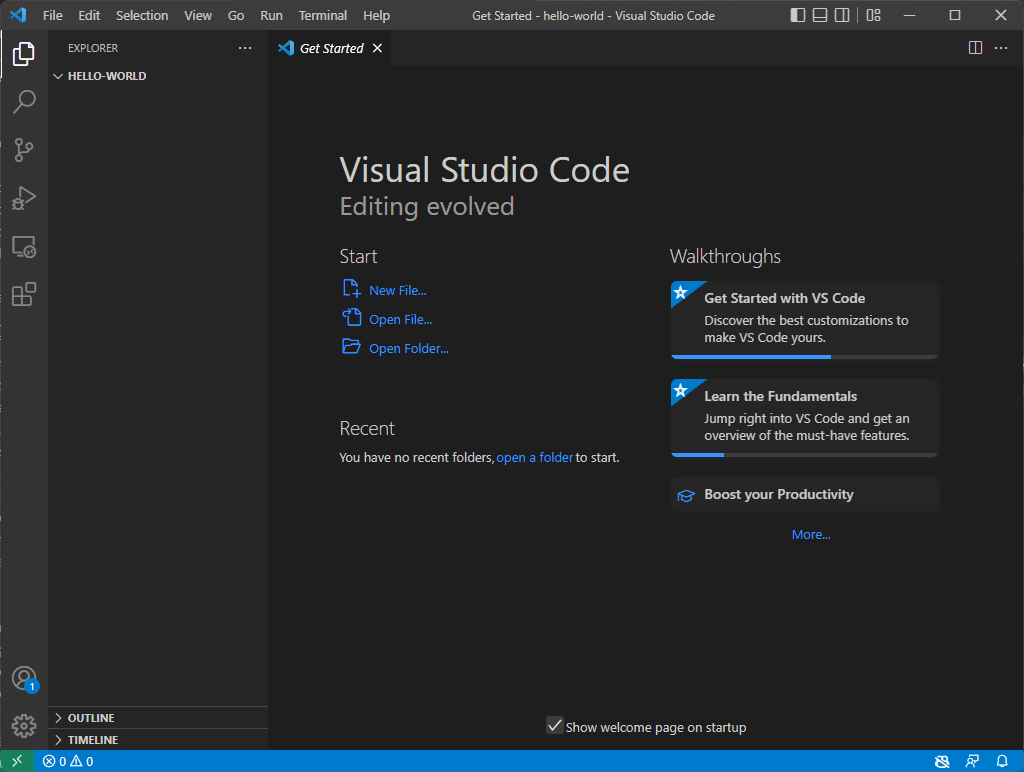
Task: Click the no-sync cloud status bar icon
Action: pyautogui.click(x=942, y=761)
